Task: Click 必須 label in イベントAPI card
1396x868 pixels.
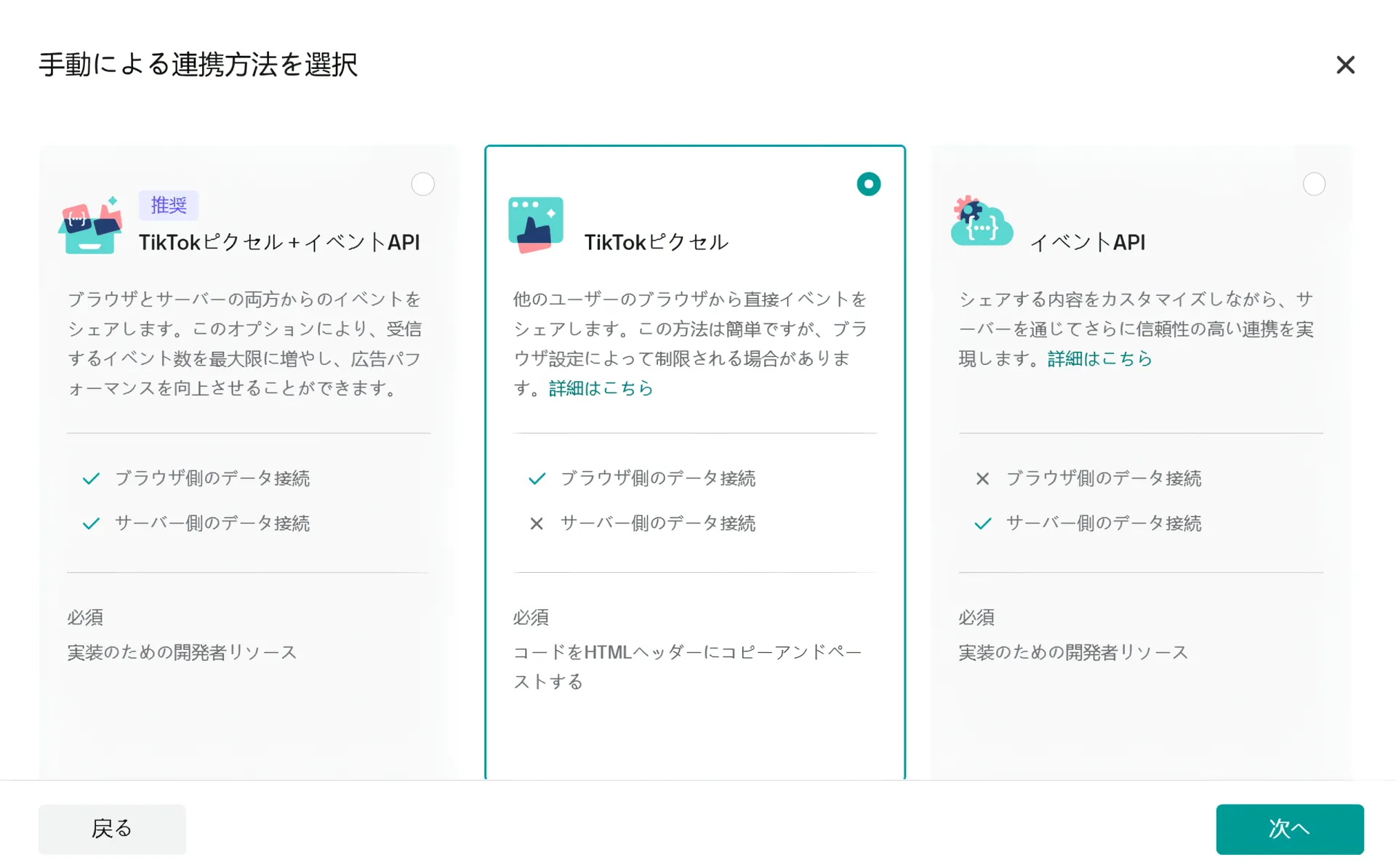Action: (x=976, y=618)
